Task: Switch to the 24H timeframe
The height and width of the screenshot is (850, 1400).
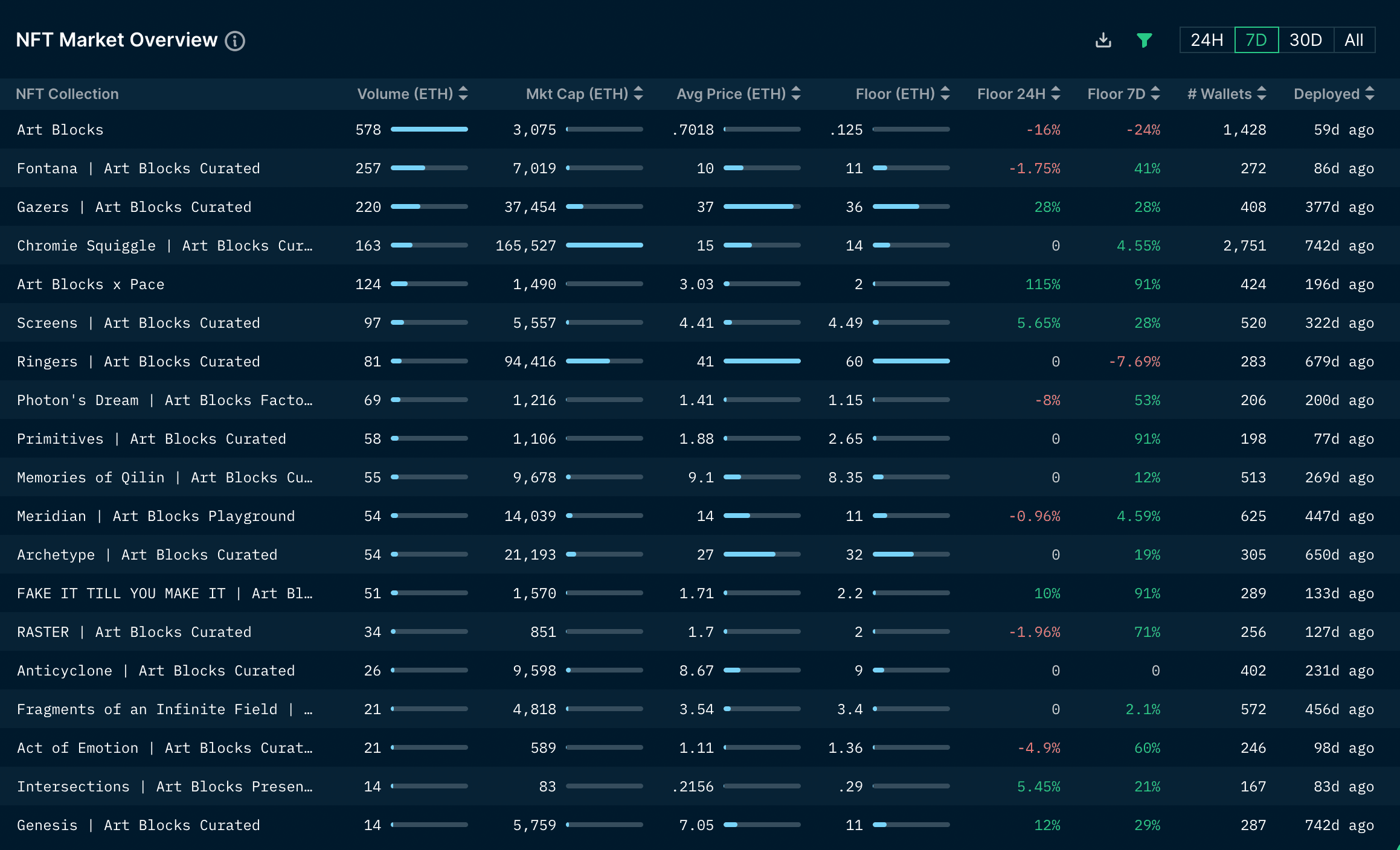Action: (1206, 39)
